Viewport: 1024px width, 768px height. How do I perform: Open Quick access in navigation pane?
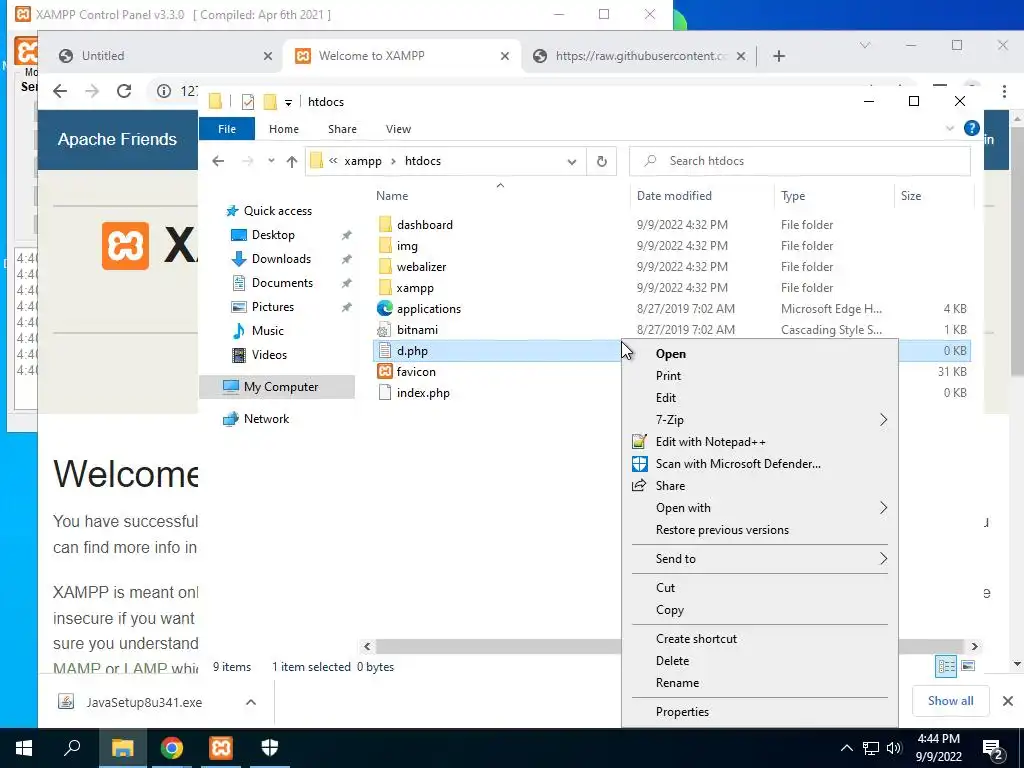[278, 211]
